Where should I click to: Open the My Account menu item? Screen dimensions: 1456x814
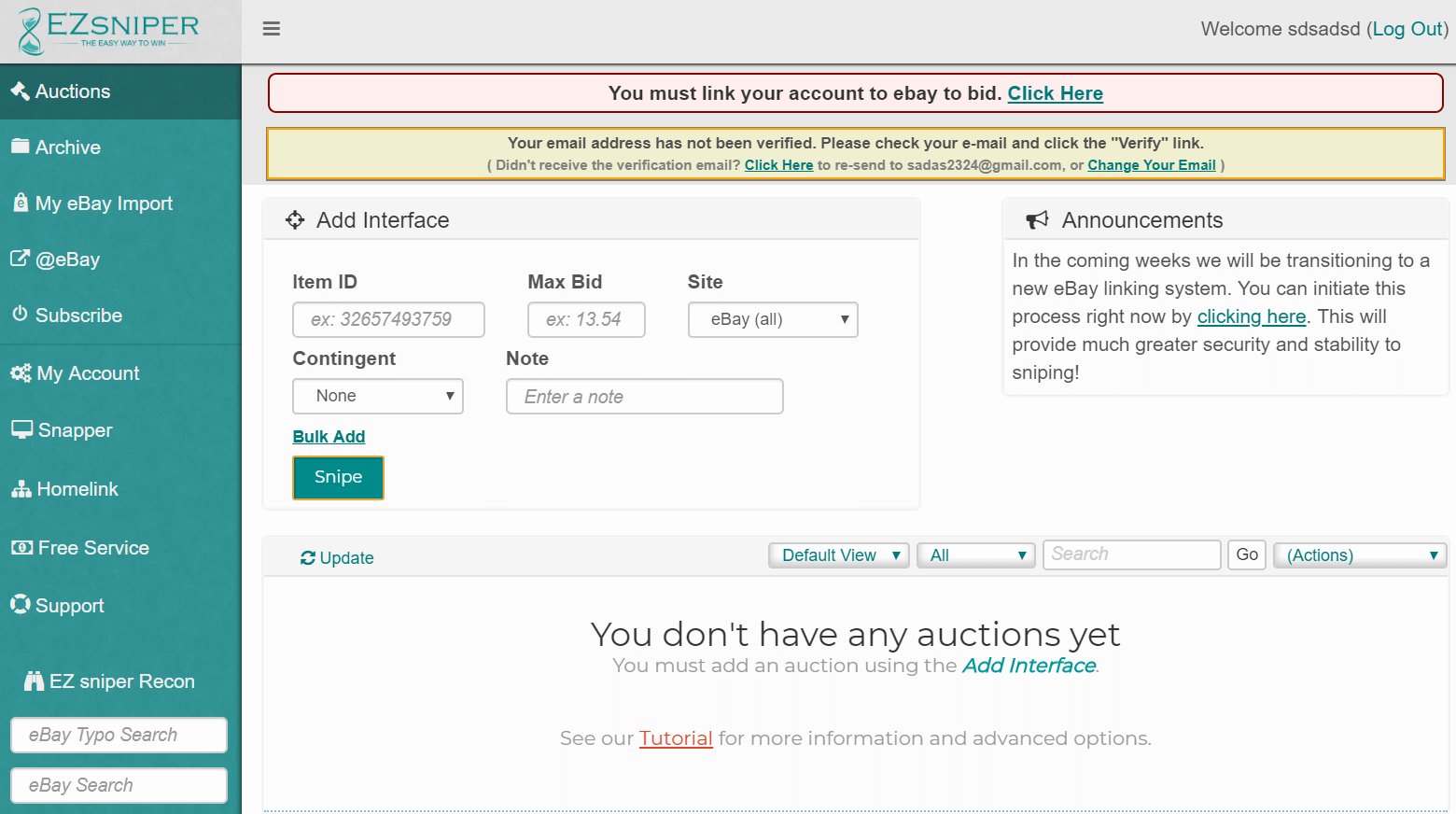coord(120,373)
